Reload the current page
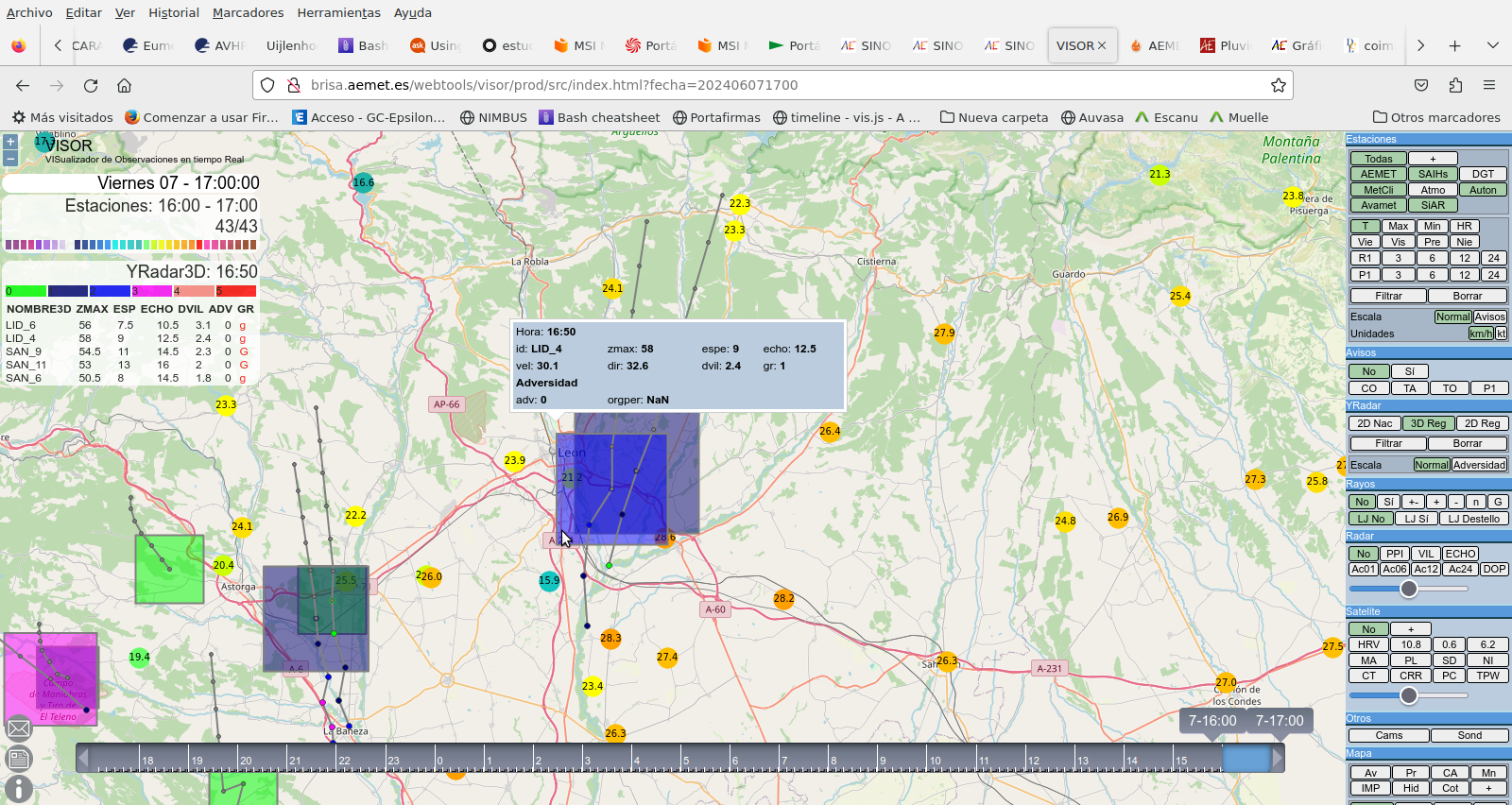Viewport: 1512px width, 805px height. [x=91, y=85]
